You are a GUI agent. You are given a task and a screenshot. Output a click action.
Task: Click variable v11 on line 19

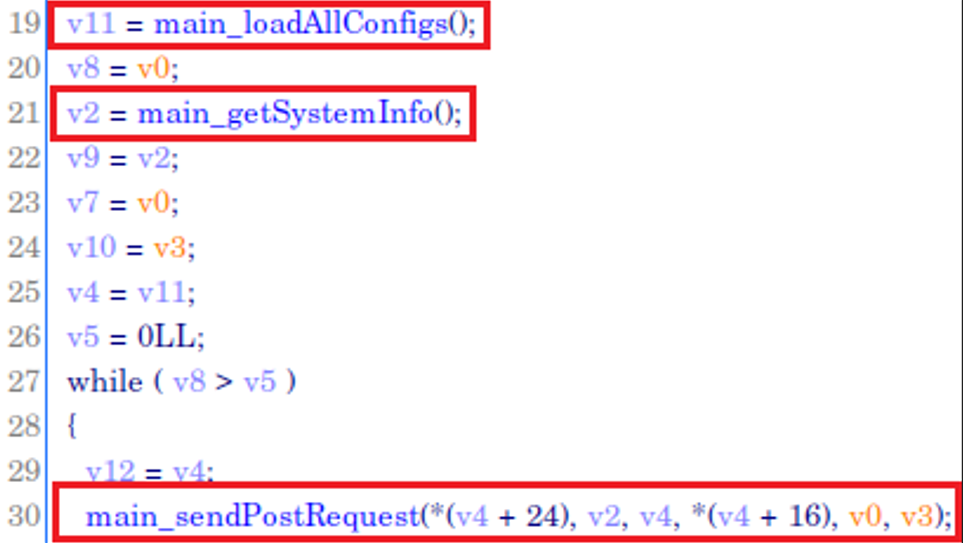pos(91,25)
